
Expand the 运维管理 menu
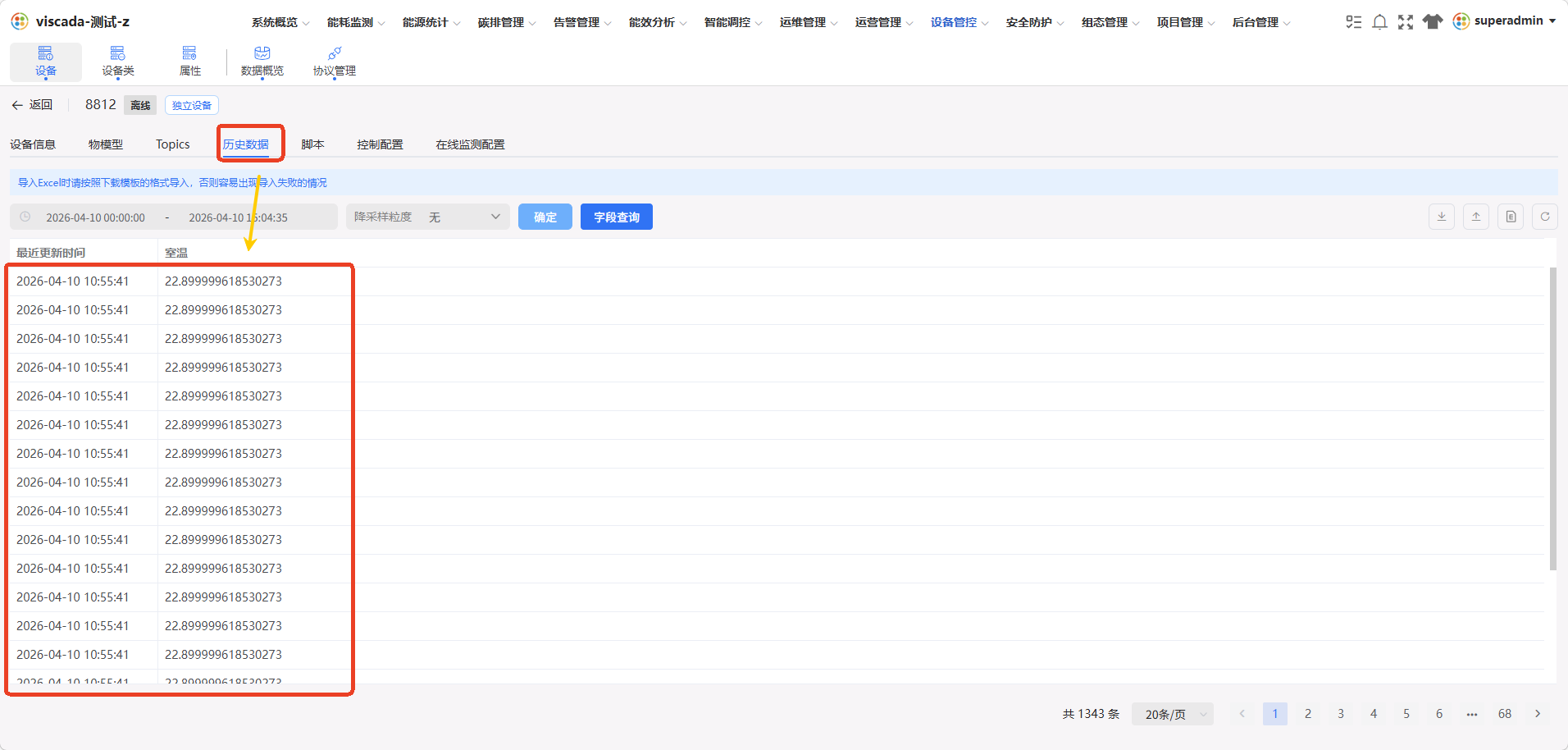(809, 22)
